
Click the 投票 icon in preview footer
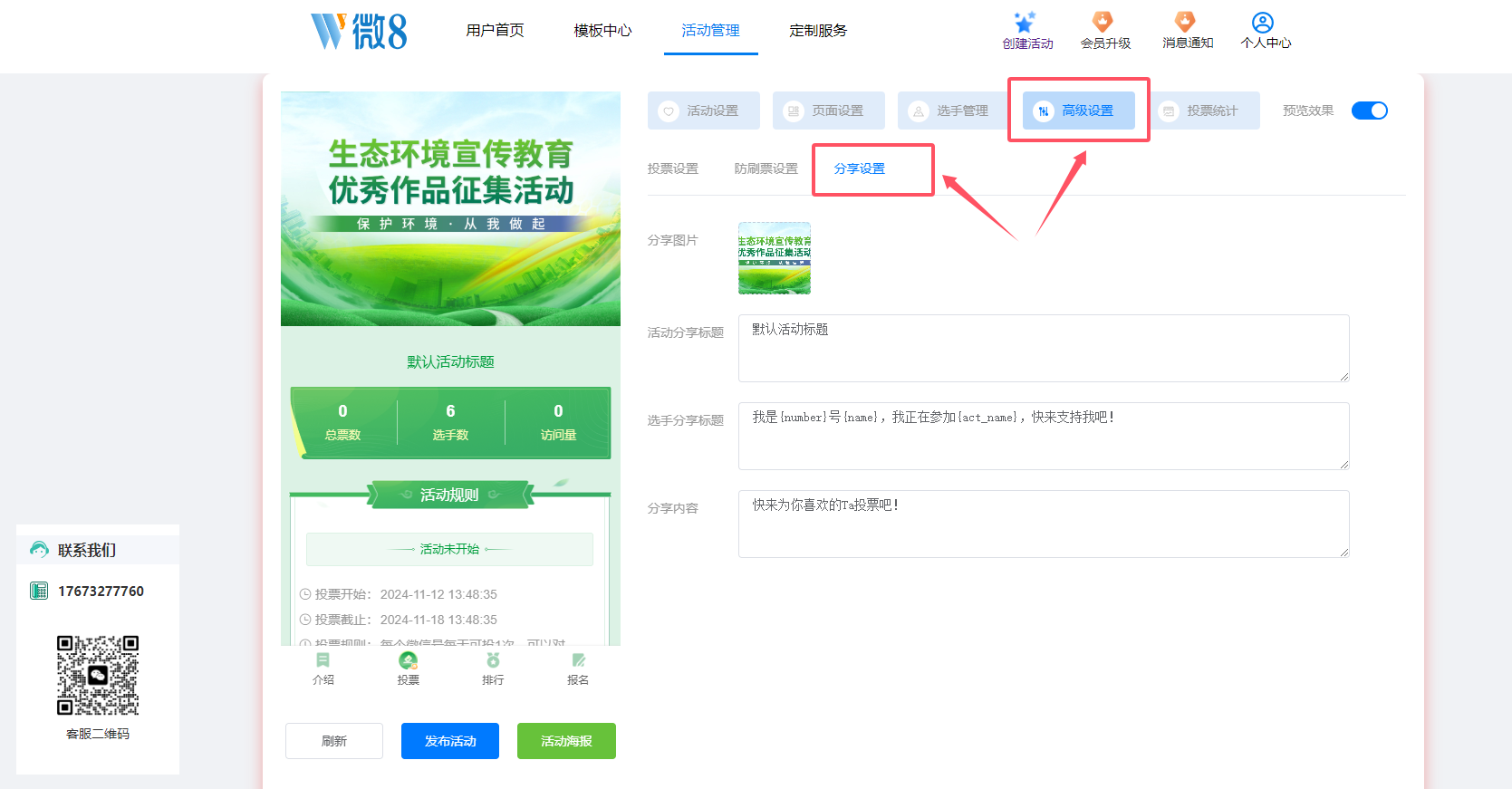(408, 660)
